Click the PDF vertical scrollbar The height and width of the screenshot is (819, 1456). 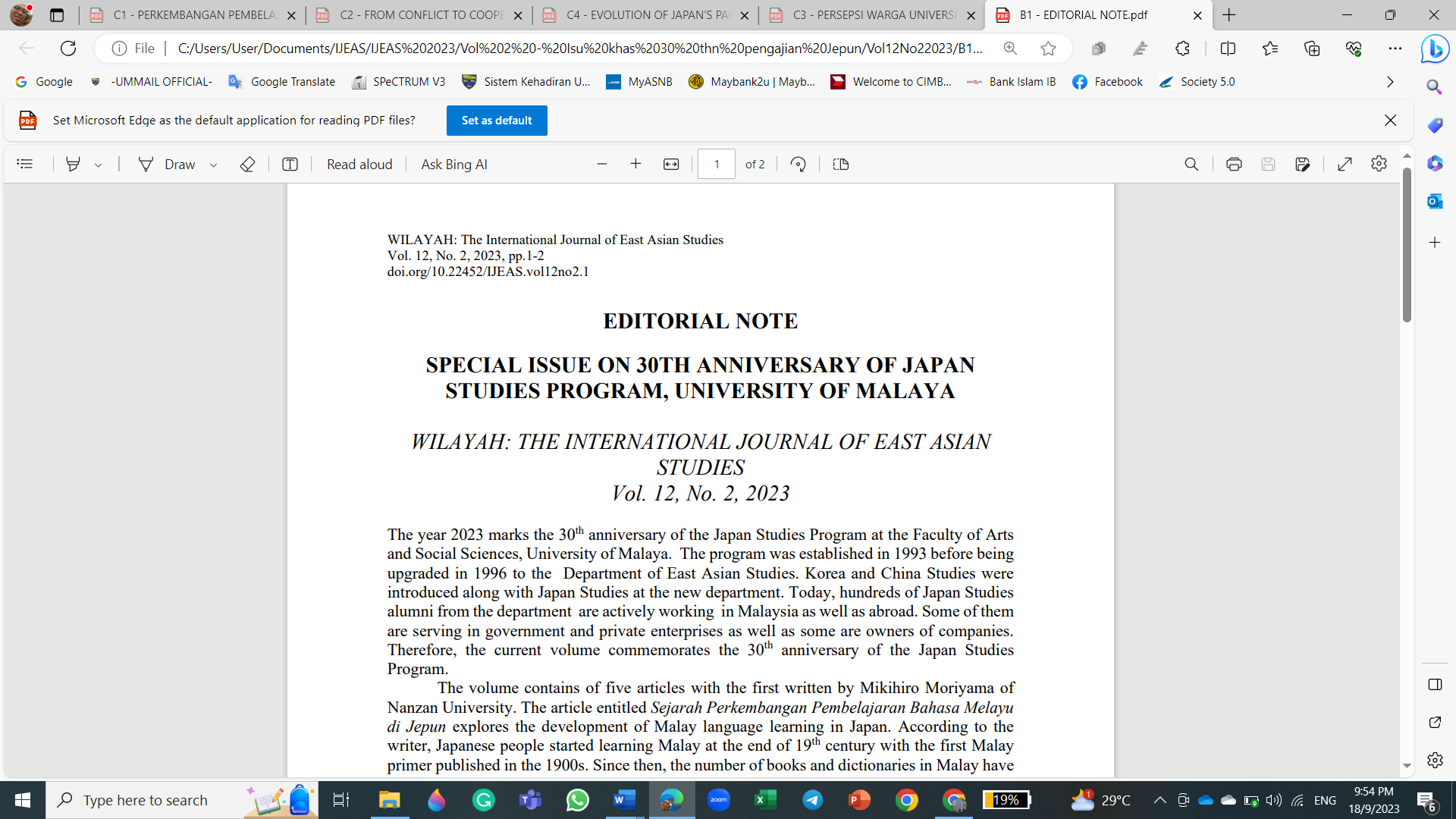1407,244
